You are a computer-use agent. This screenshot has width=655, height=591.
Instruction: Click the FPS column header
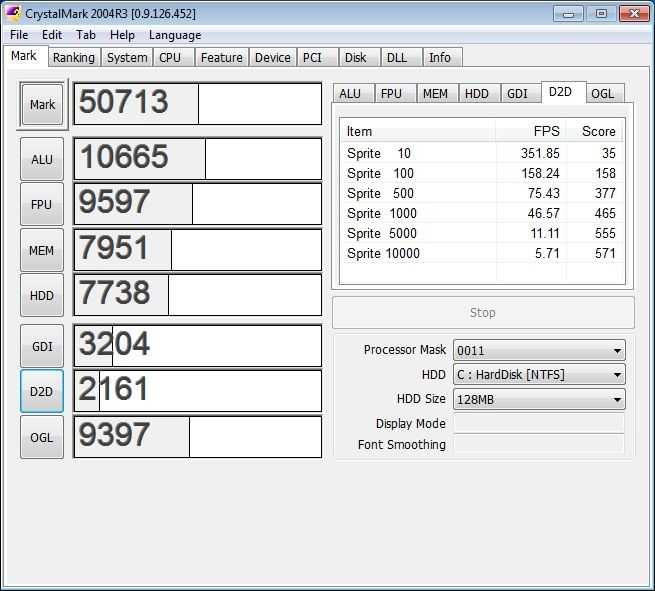tap(531, 131)
